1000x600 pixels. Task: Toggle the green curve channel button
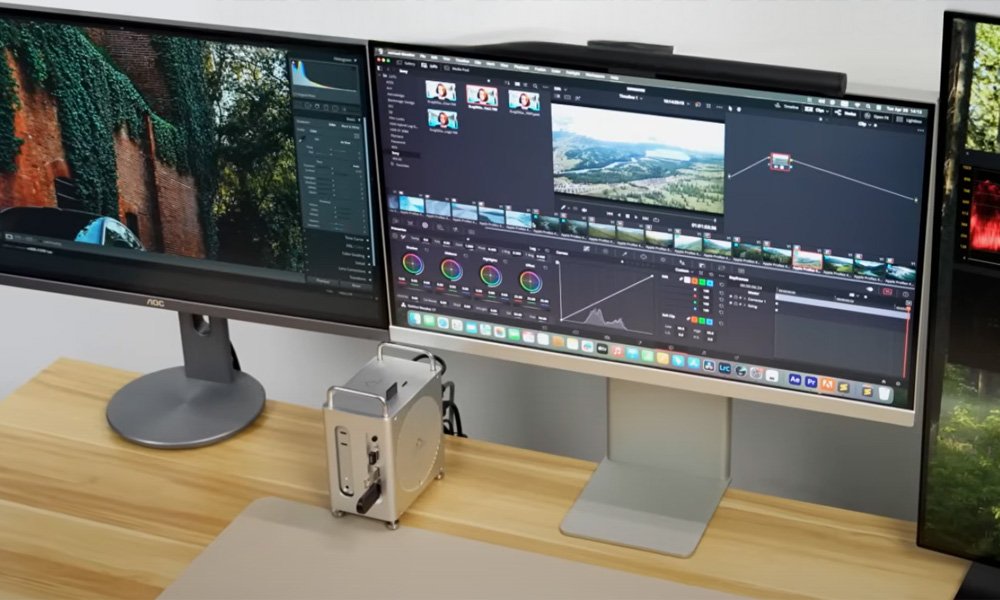click(x=702, y=282)
